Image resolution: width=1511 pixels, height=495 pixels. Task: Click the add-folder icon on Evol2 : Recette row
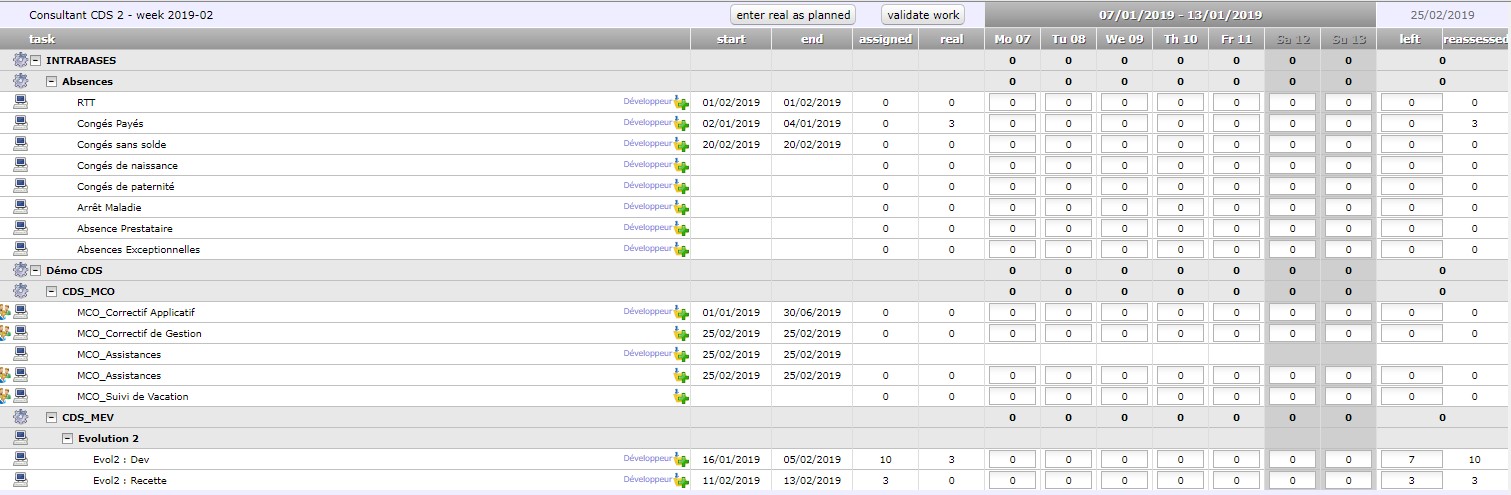(682, 481)
